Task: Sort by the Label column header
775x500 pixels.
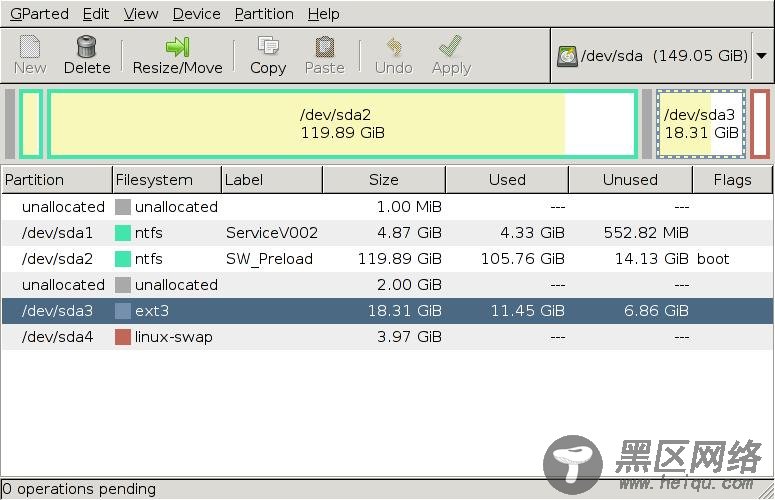Action: pos(272,180)
